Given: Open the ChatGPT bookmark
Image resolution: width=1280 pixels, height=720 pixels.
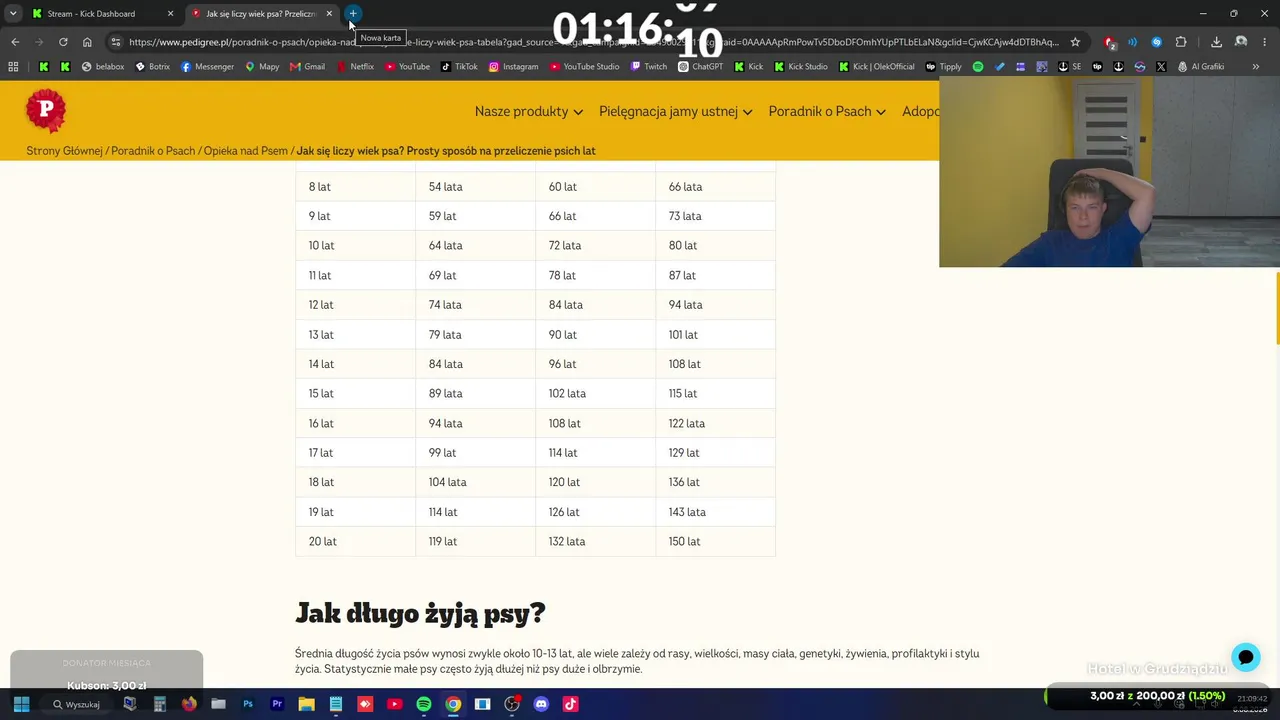Looking at the screenshot, I should pyautogui.click(x=700, y=67).
